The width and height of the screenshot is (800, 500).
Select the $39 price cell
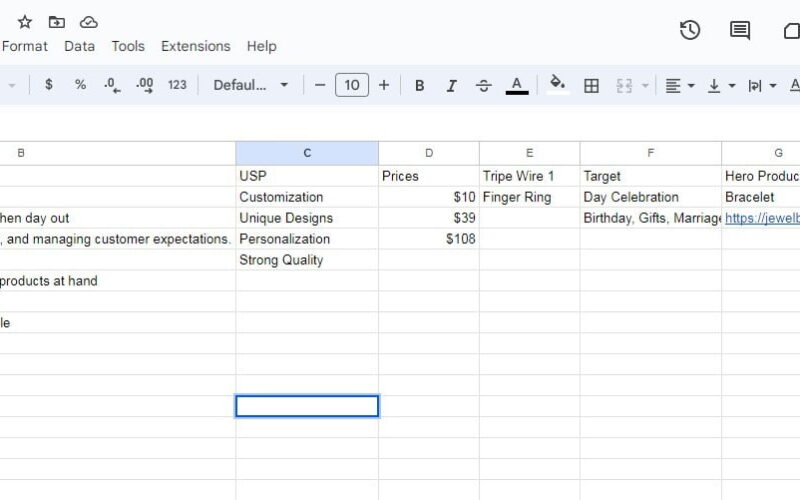(429, 218)
